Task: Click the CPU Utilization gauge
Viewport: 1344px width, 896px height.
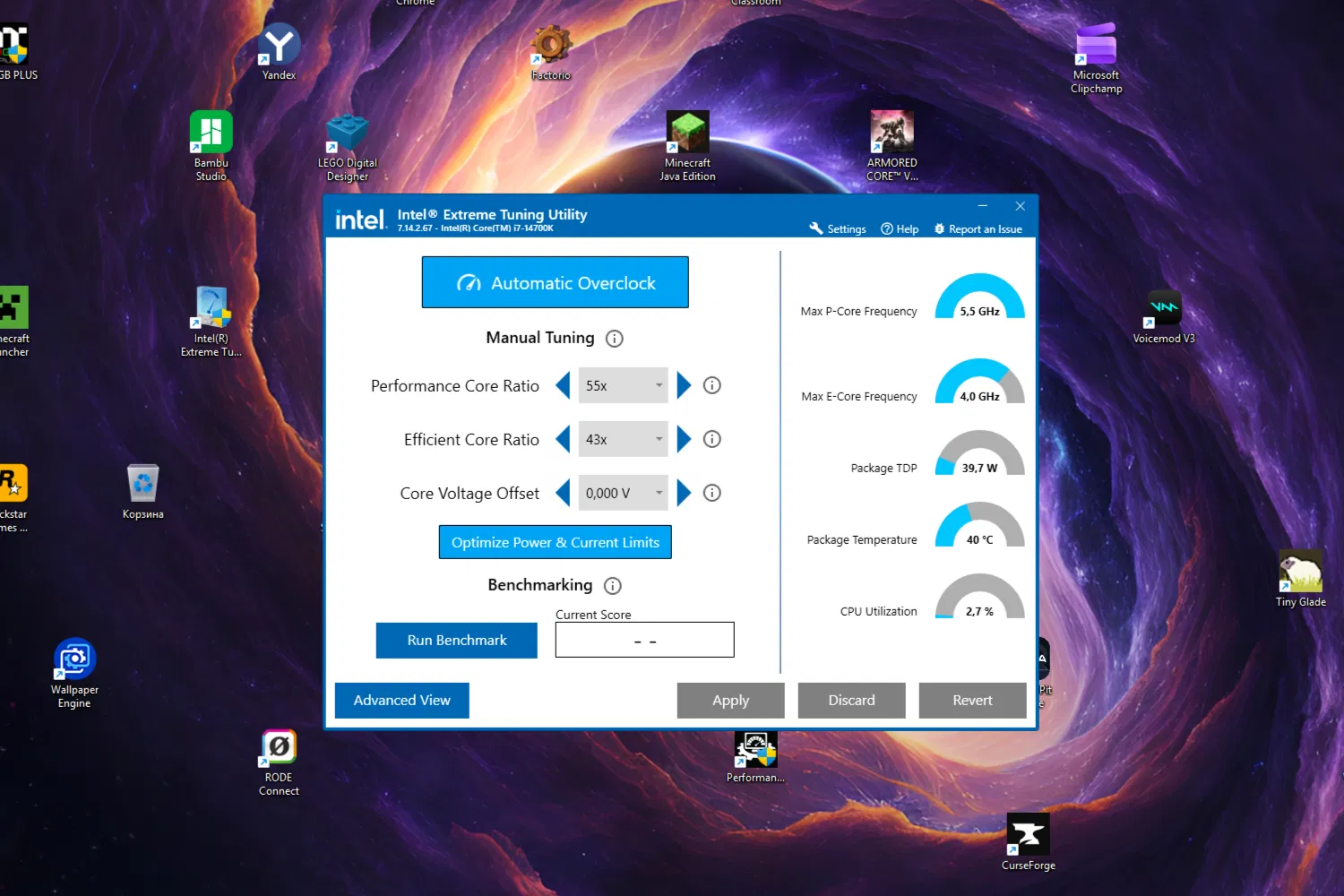Action: (979, 597)
